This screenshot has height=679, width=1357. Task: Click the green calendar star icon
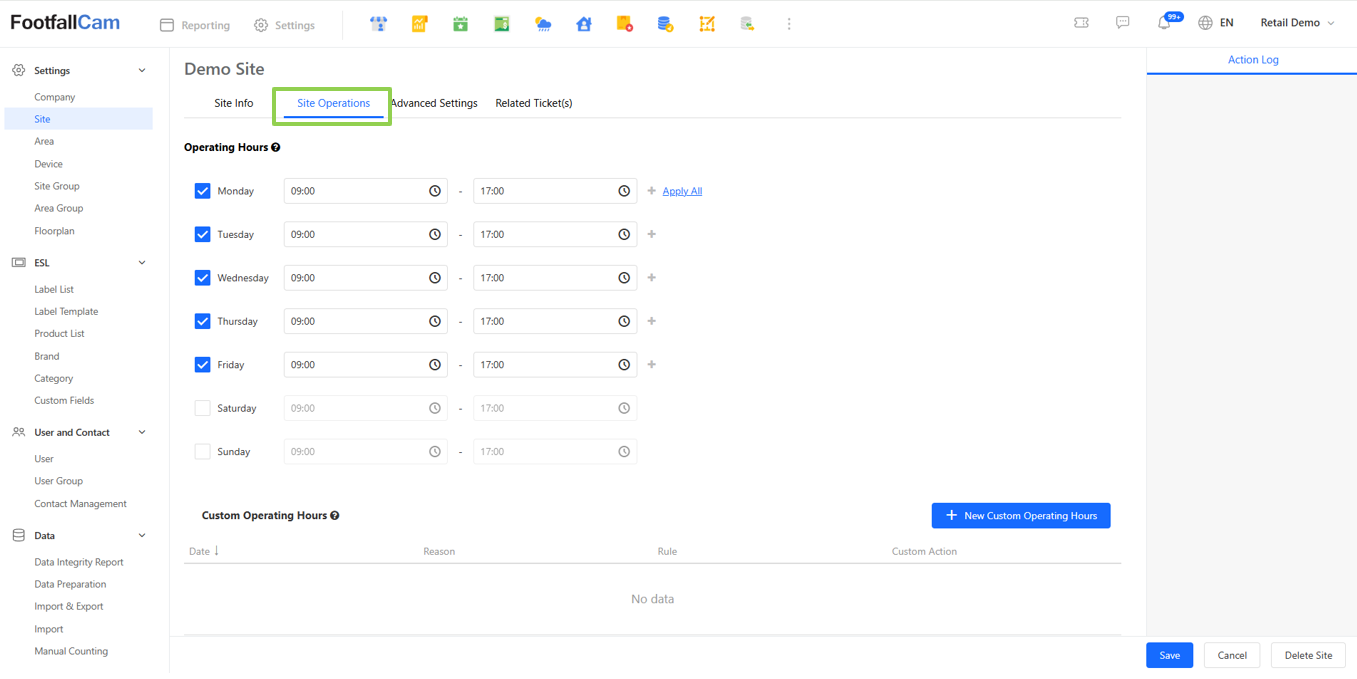[x=460, y=24]
